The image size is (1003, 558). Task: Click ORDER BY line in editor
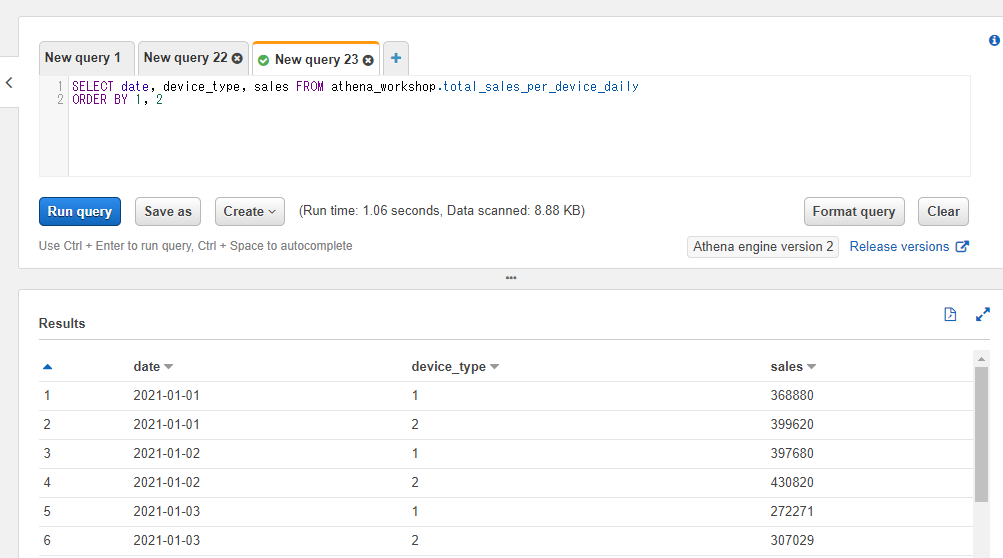coord(117,100)
